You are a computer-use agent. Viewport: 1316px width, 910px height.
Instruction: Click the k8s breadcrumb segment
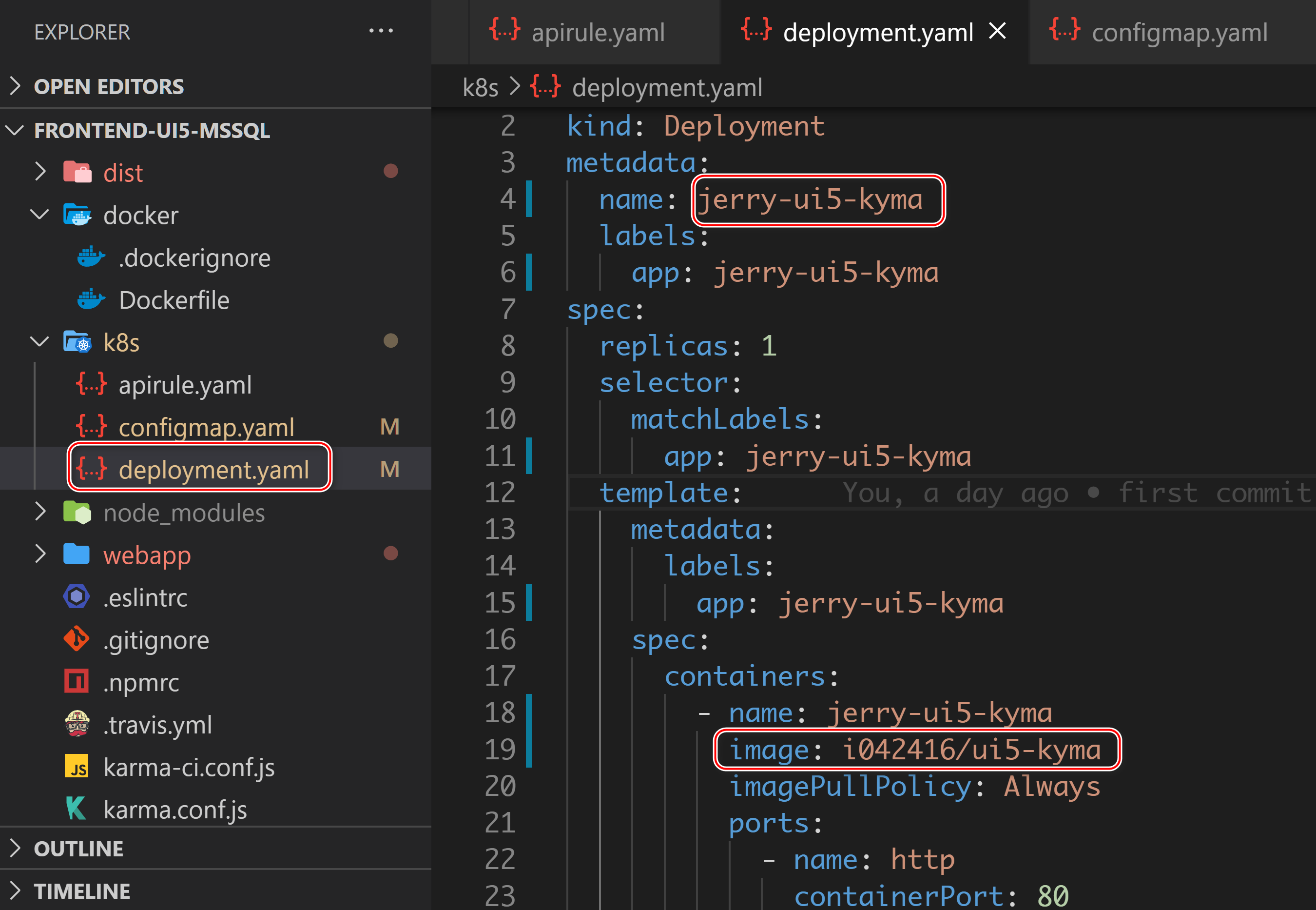coord(480,87)
